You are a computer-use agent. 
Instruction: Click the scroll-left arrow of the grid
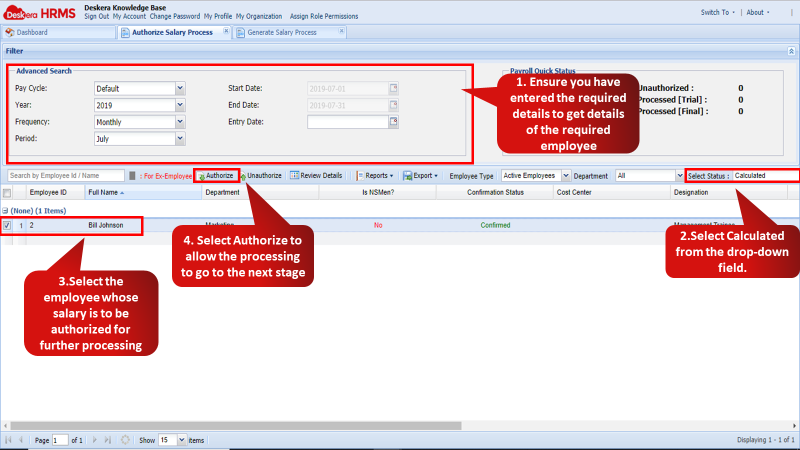coord(5,426)
